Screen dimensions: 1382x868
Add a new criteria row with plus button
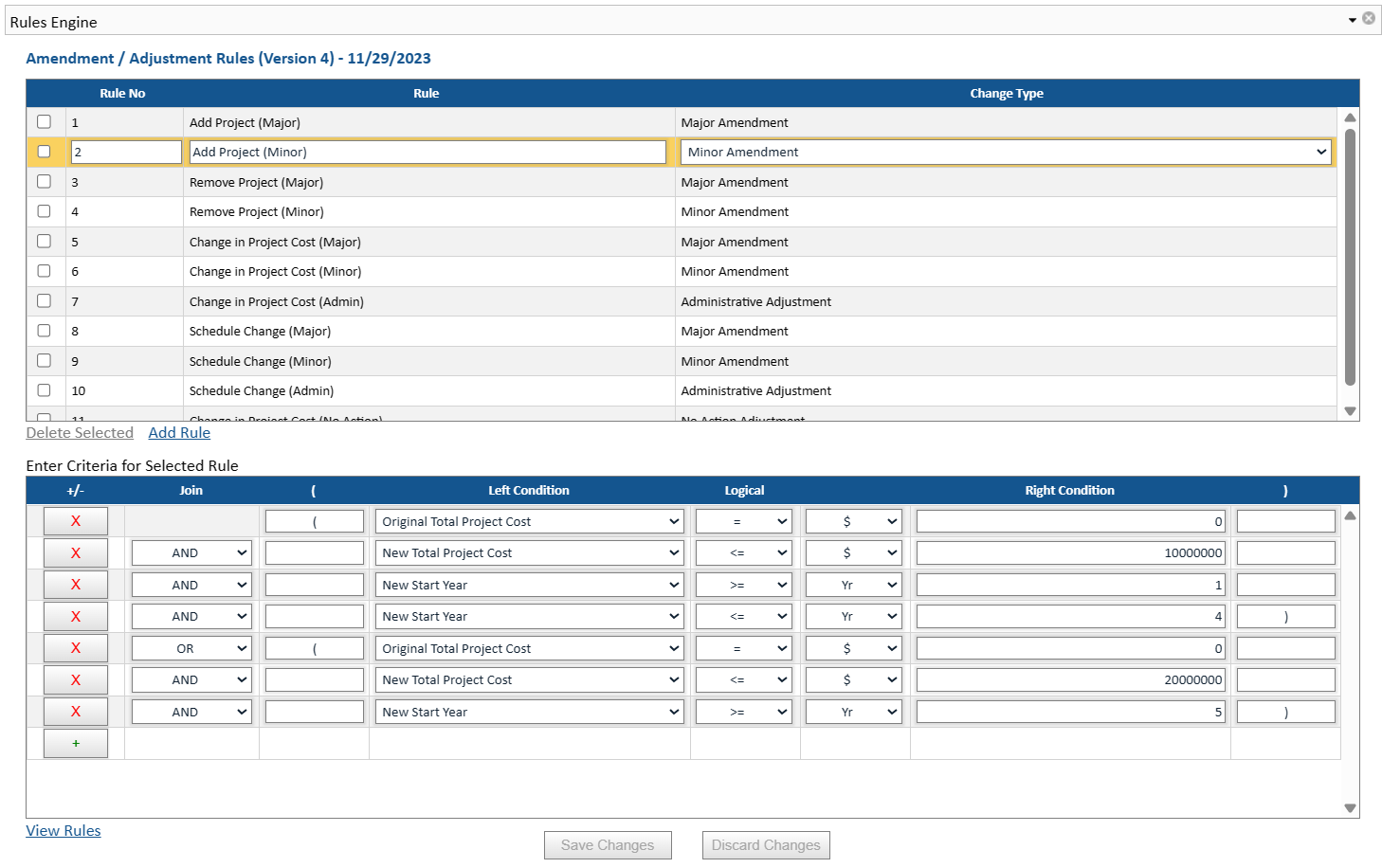coord(76,744)
